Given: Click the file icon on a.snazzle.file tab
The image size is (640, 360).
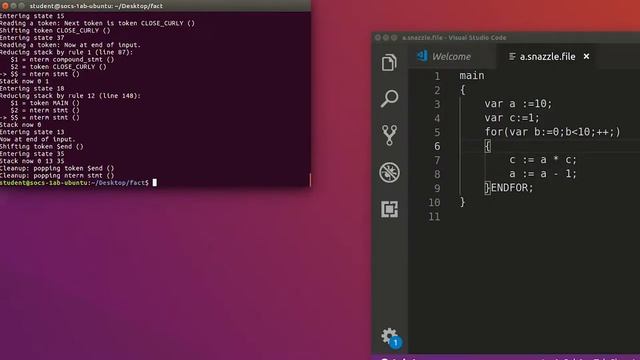Looking at the screenshot, I should [512, 56].
